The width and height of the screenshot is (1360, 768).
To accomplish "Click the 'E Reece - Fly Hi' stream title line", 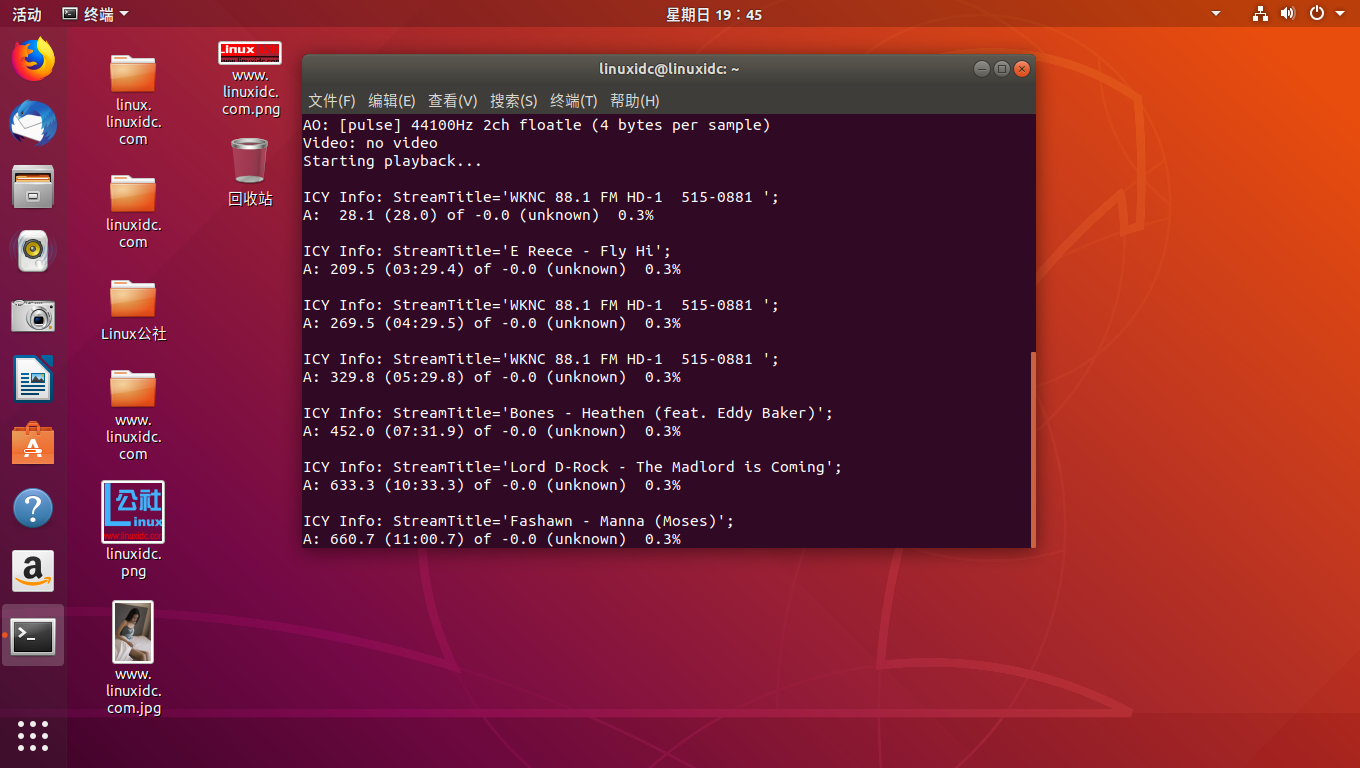I will pyautogui.click(x=487, y=251).
